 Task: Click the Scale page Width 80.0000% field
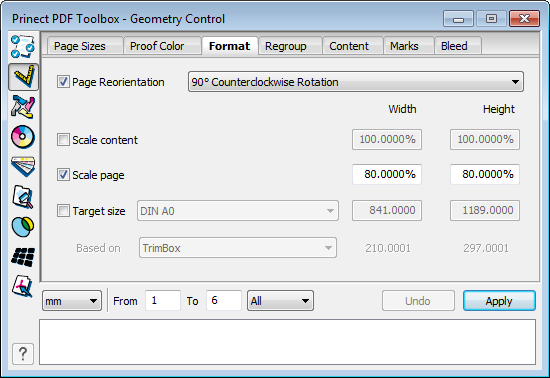coord(387,174)
